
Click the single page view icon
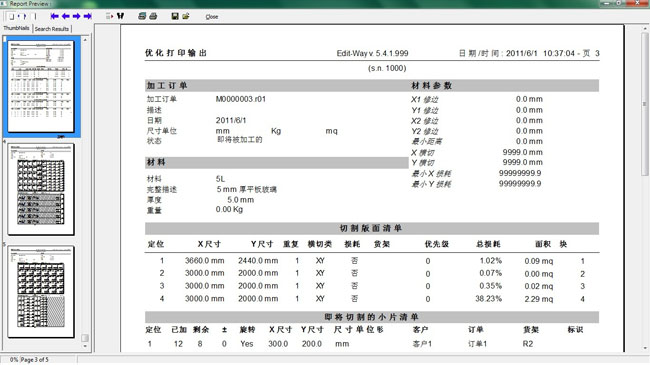12,16
